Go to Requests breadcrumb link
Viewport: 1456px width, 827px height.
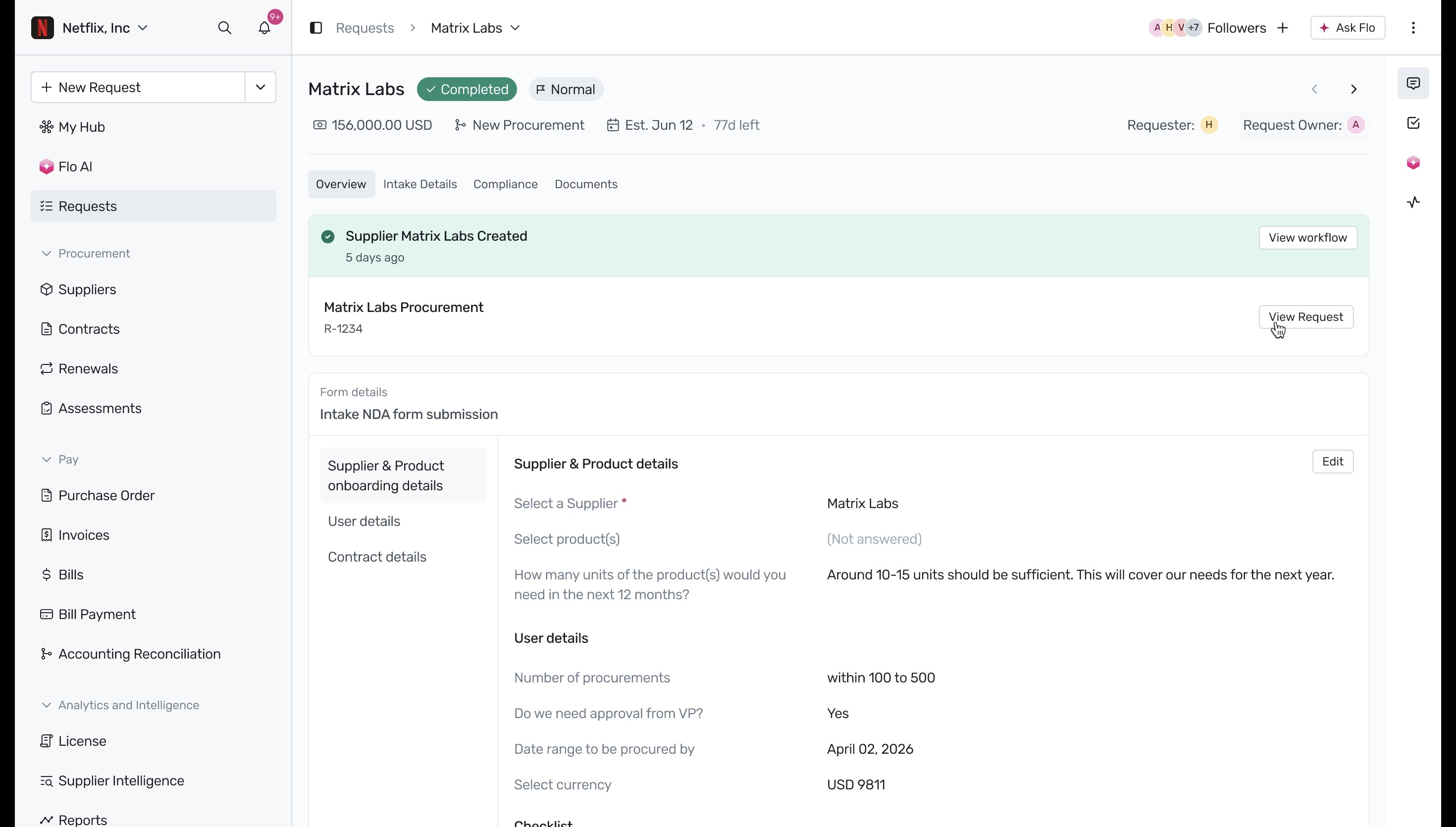[364, 28]
